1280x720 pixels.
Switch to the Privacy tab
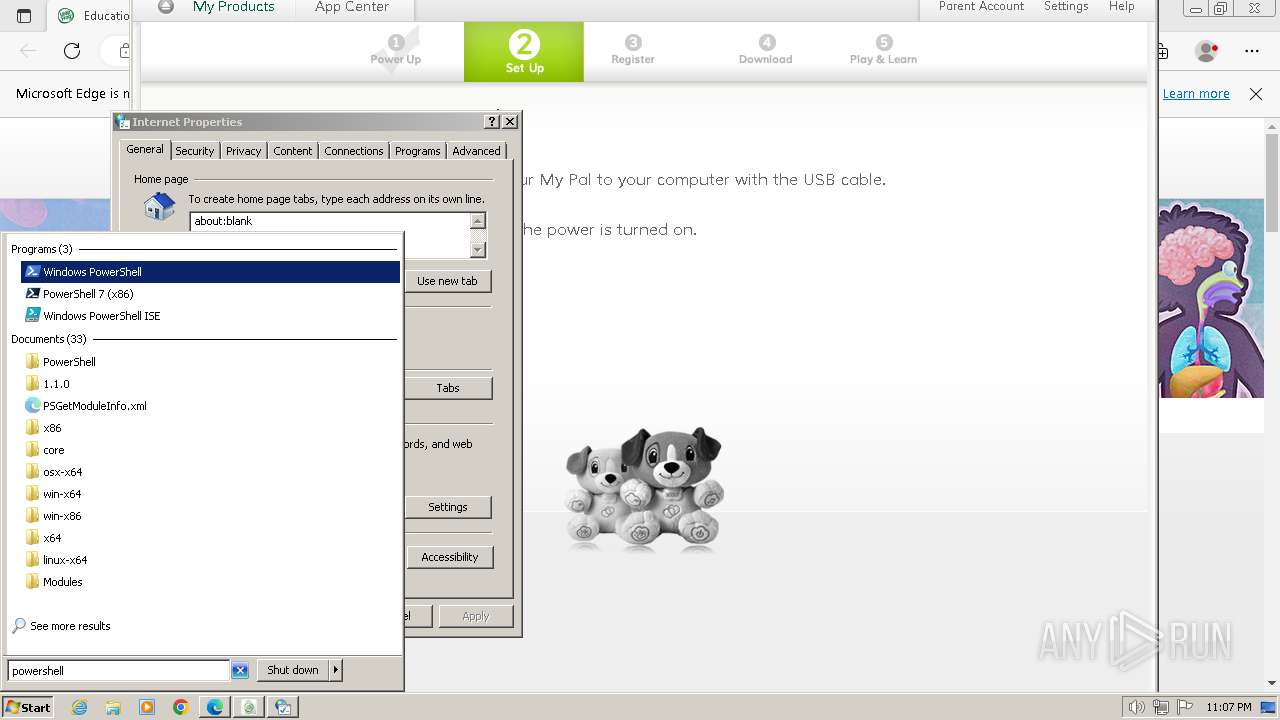243,151
